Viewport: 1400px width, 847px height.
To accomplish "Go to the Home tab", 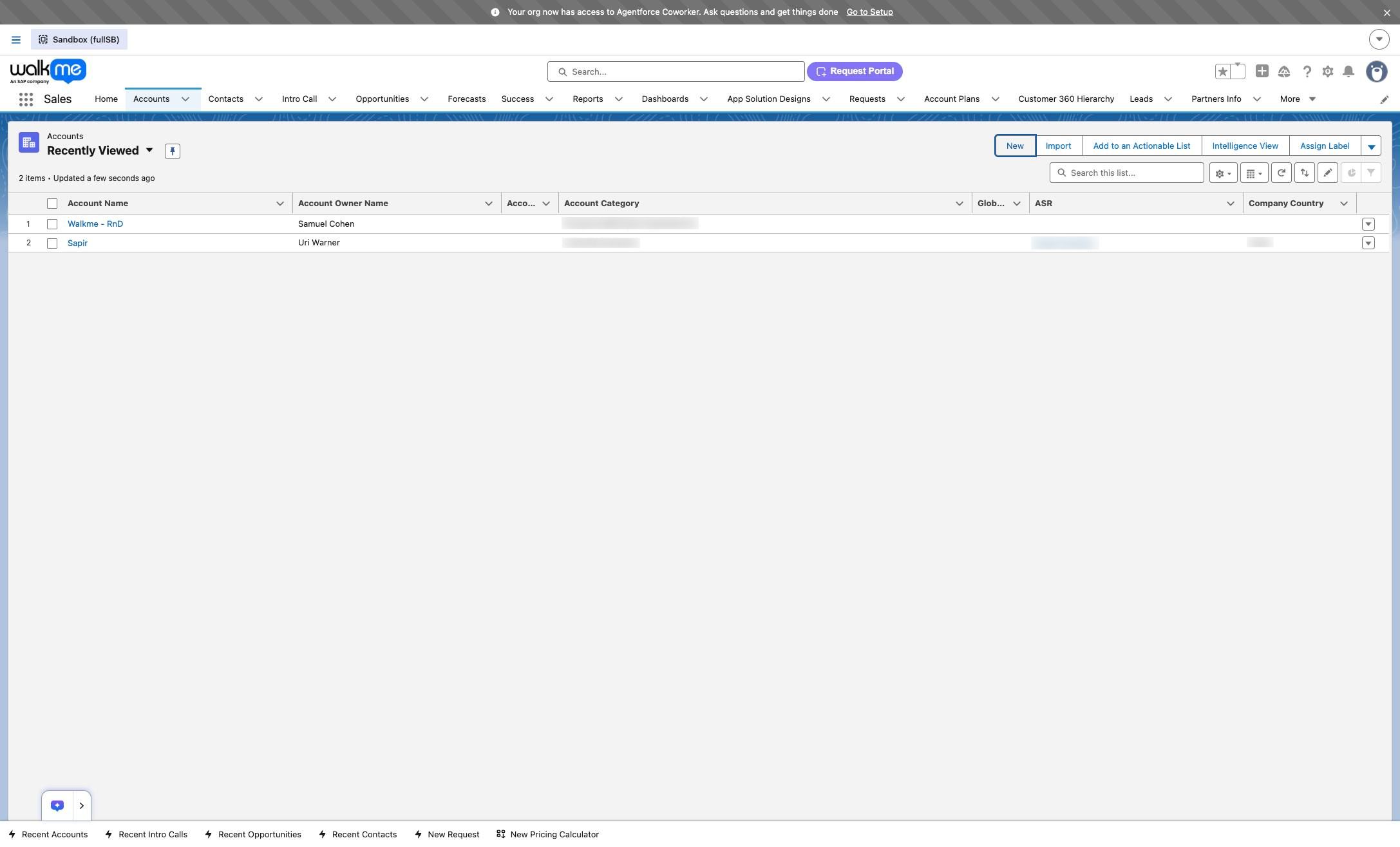I will tap(106, 99).
